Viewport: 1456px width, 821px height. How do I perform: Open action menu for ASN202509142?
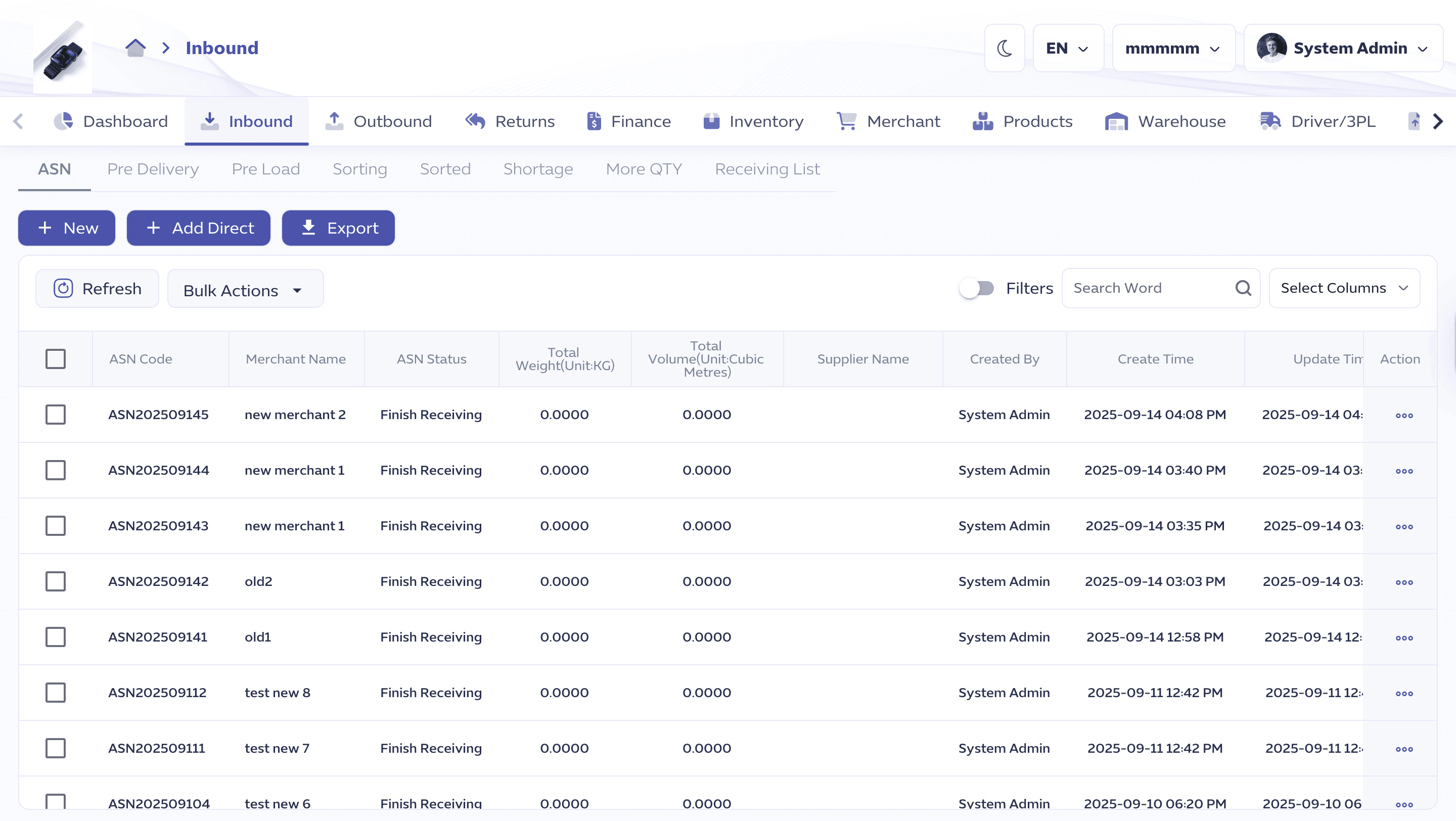coord(1403,582)
